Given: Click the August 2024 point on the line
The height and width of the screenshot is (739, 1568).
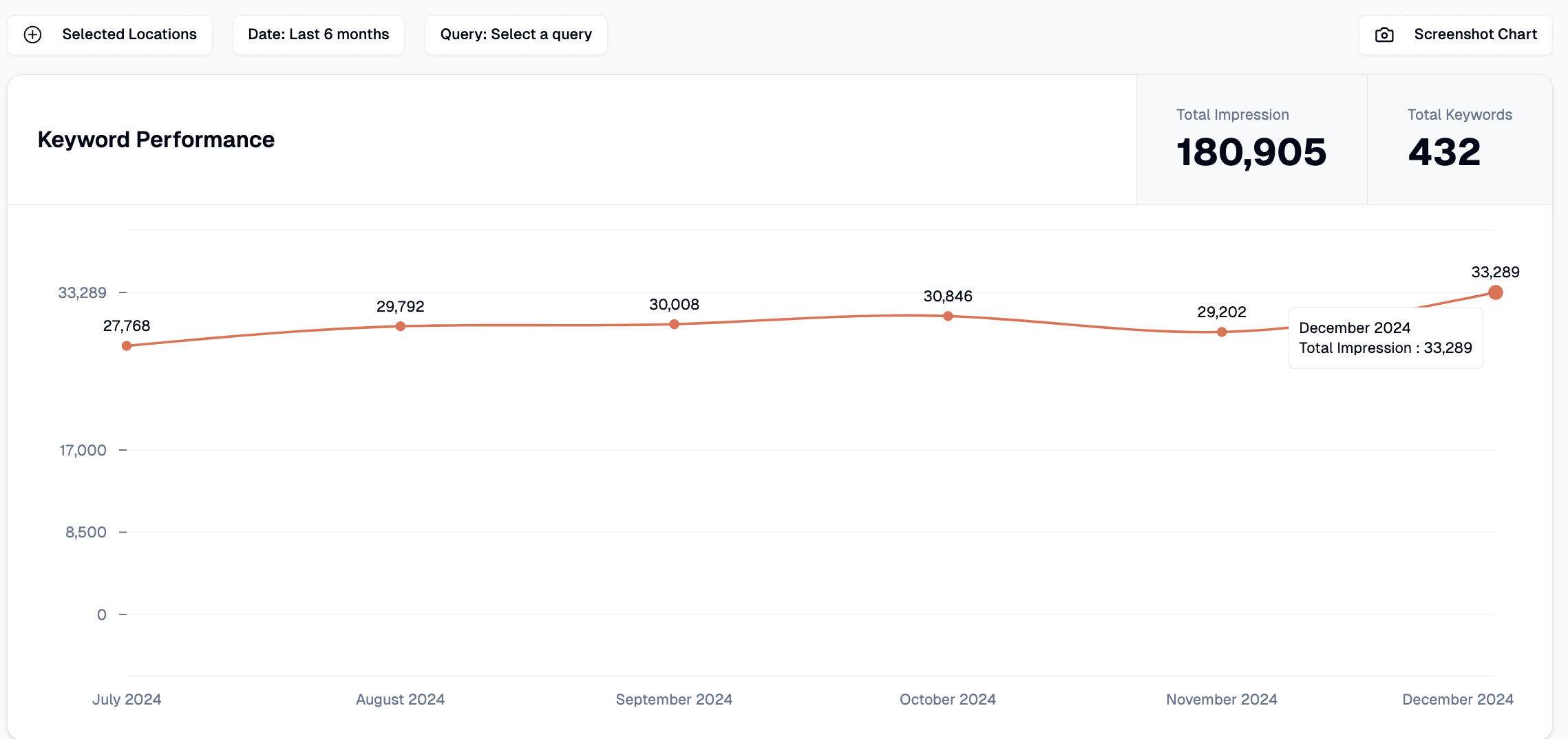Looking at the screenshot, I should pyautogui.click(x=401, y=326).
